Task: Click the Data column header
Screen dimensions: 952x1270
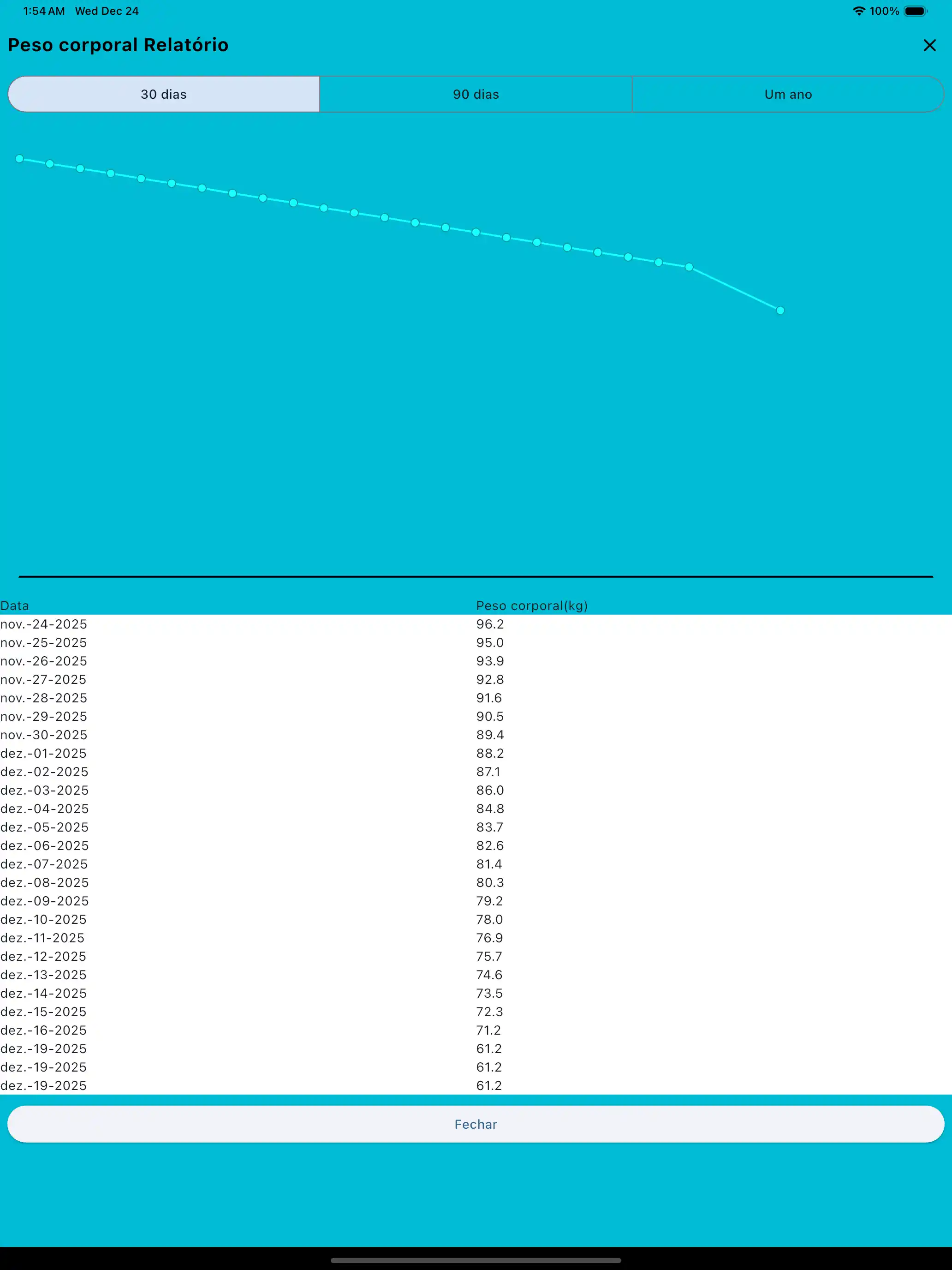Action: (14, 606)
